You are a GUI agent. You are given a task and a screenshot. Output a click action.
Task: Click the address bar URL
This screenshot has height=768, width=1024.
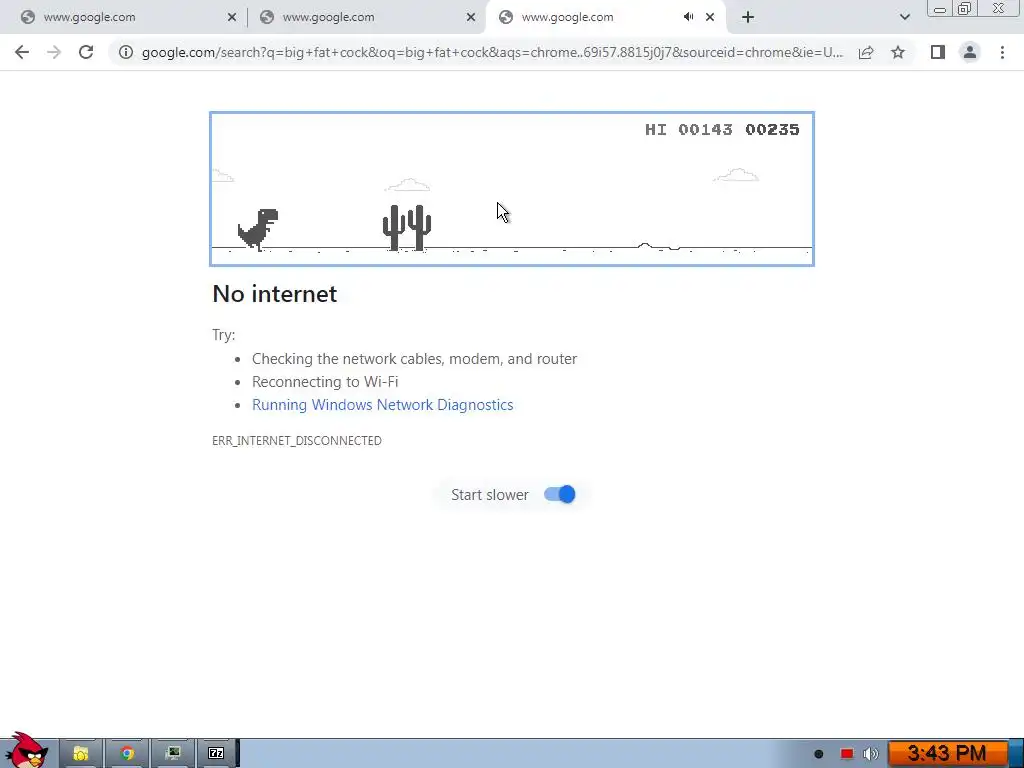coord(492,52)
